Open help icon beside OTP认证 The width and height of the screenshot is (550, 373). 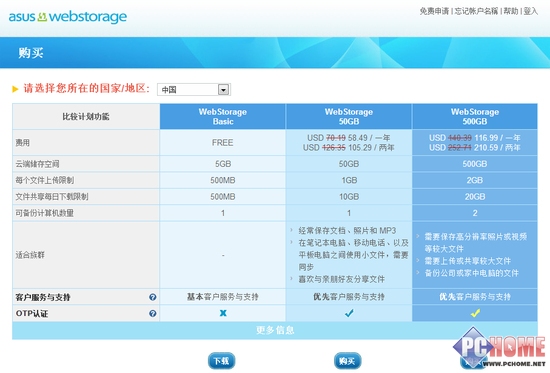tap(153, 313)
